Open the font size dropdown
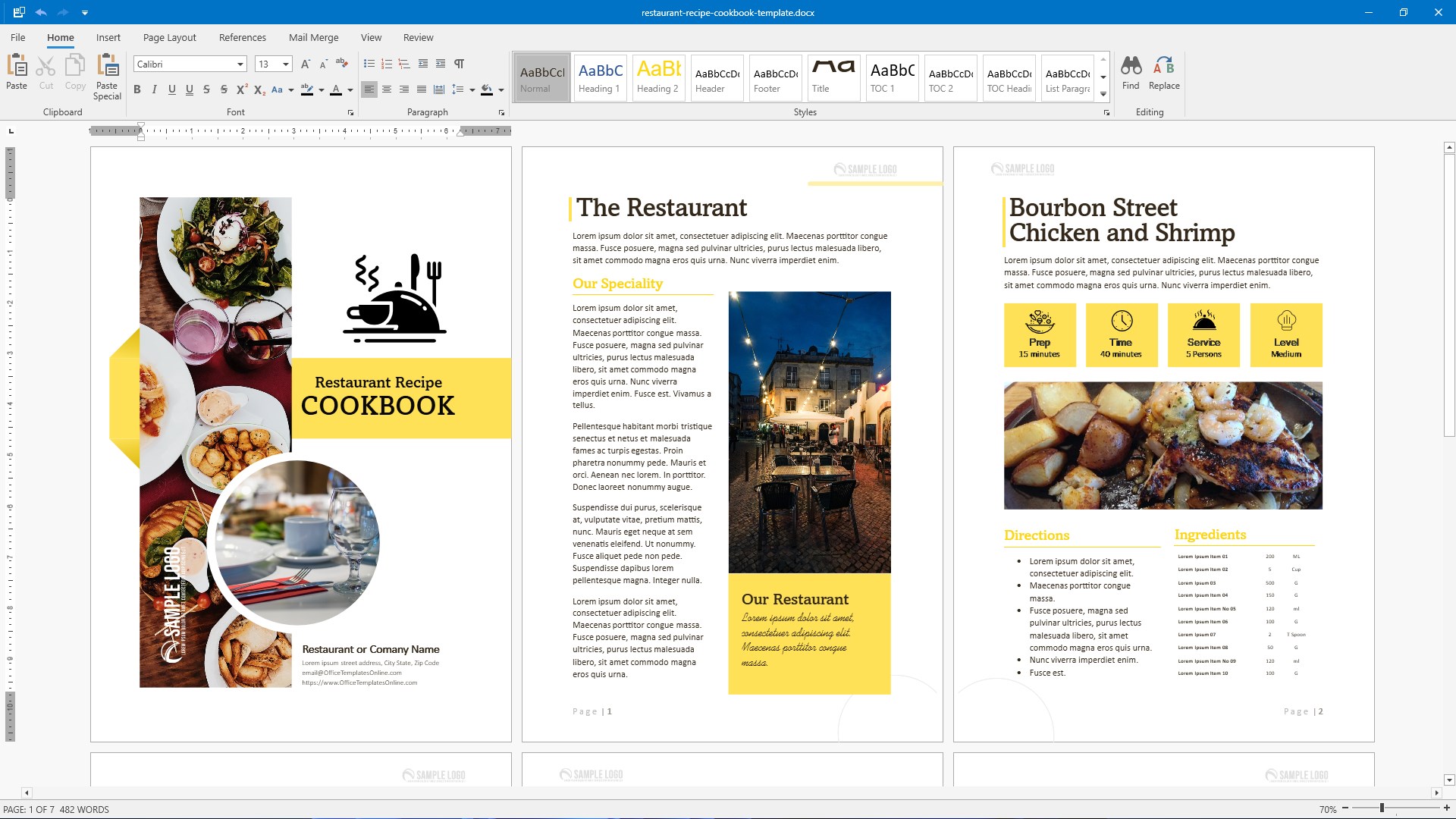1456x819 pixels. [286, 64]
